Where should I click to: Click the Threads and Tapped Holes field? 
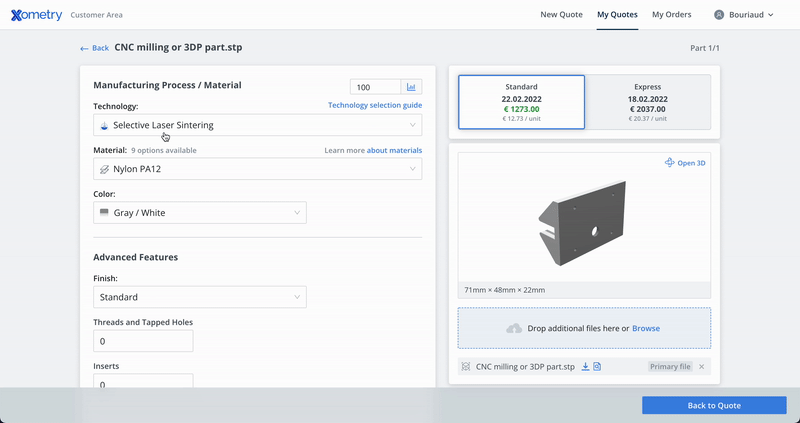(x=143, y=341)
